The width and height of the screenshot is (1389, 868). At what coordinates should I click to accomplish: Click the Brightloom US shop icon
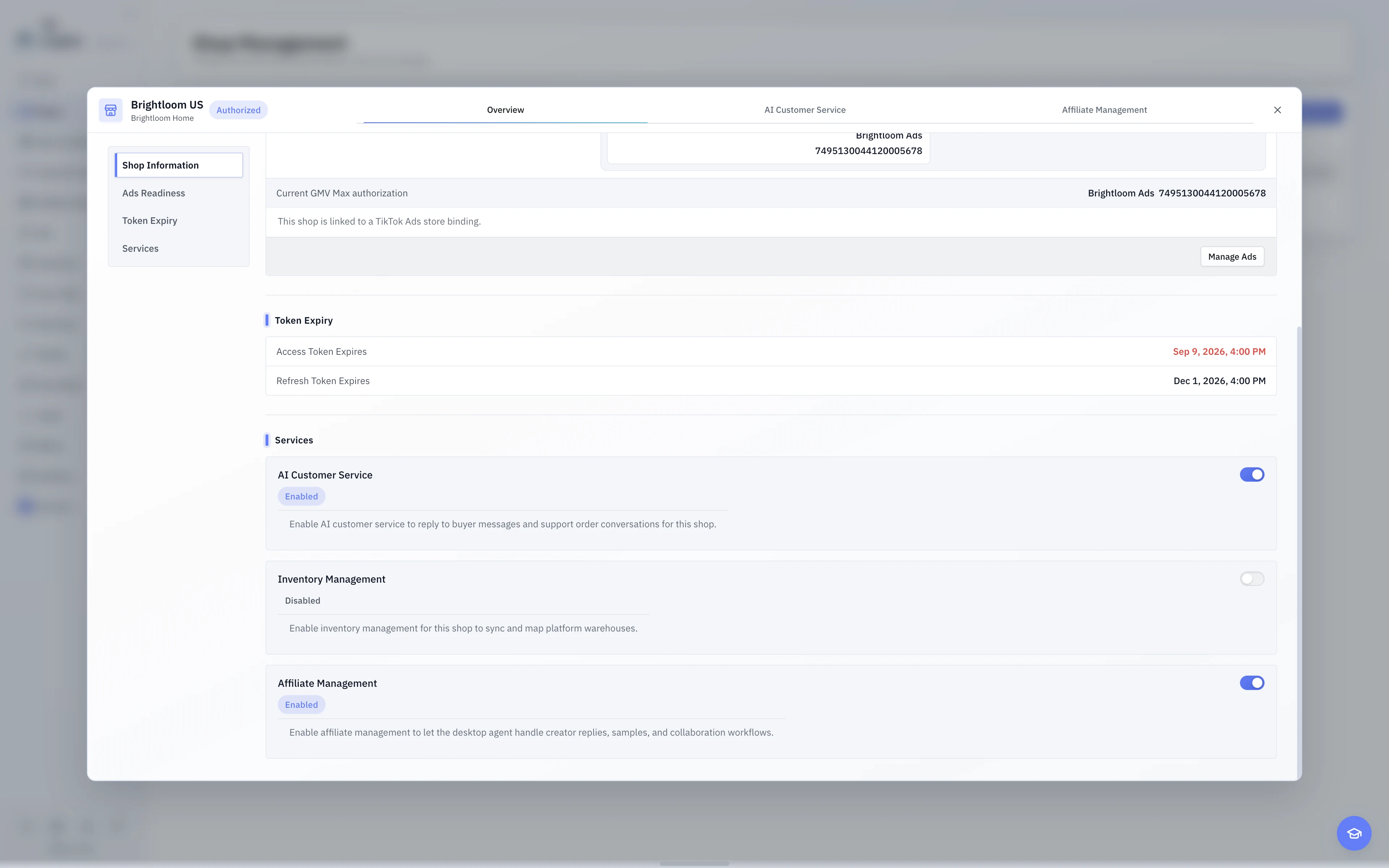point(110,110)
